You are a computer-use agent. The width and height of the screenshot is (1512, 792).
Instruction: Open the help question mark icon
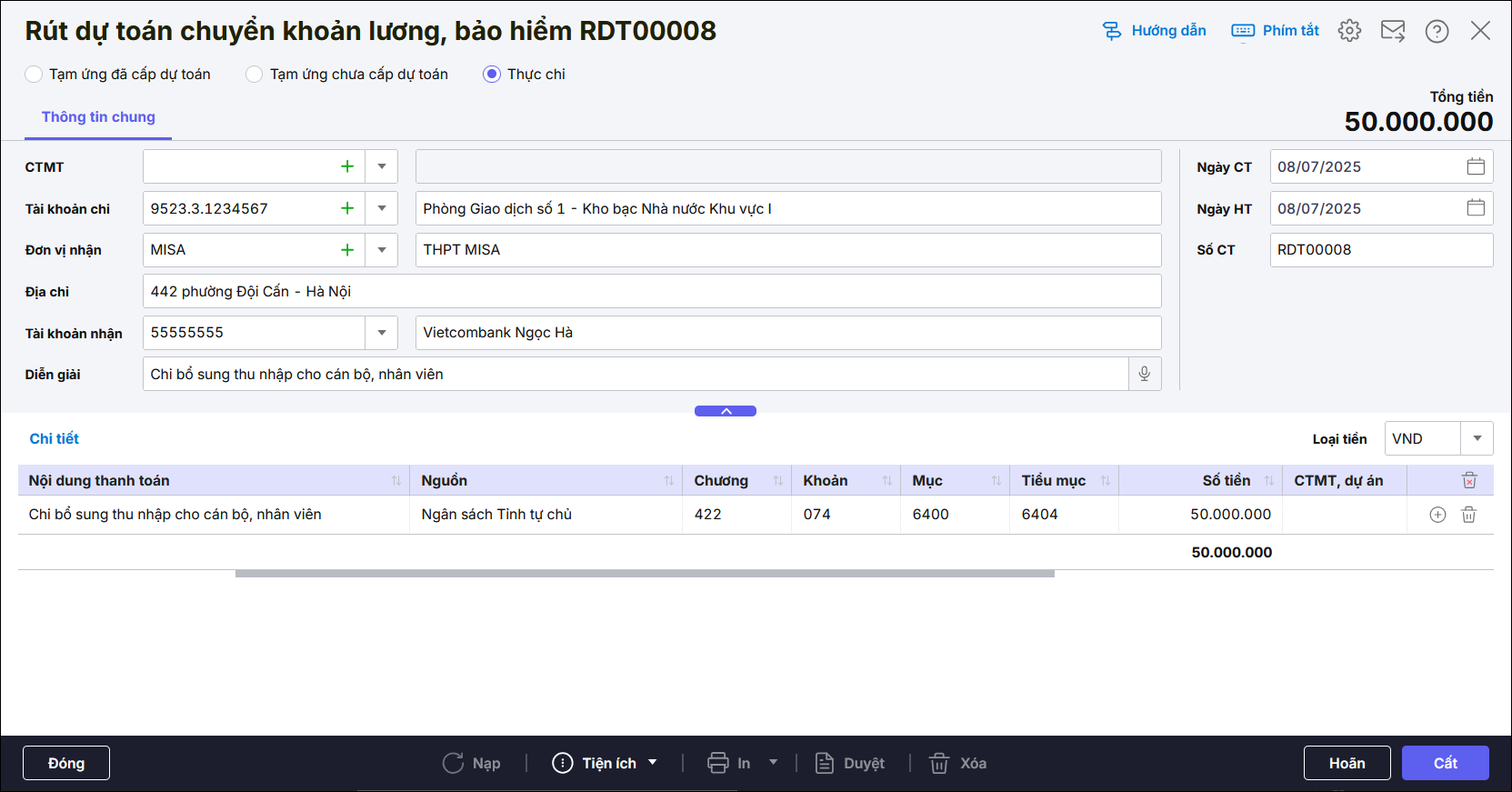coord(1437,31)
